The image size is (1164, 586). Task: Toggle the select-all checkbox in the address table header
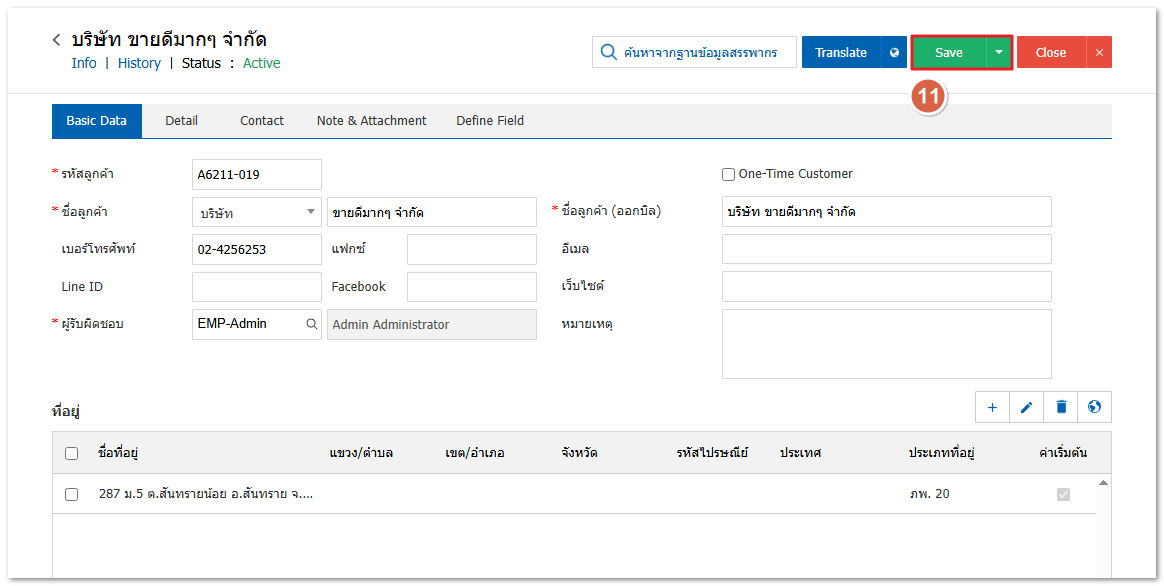(71, 453)
